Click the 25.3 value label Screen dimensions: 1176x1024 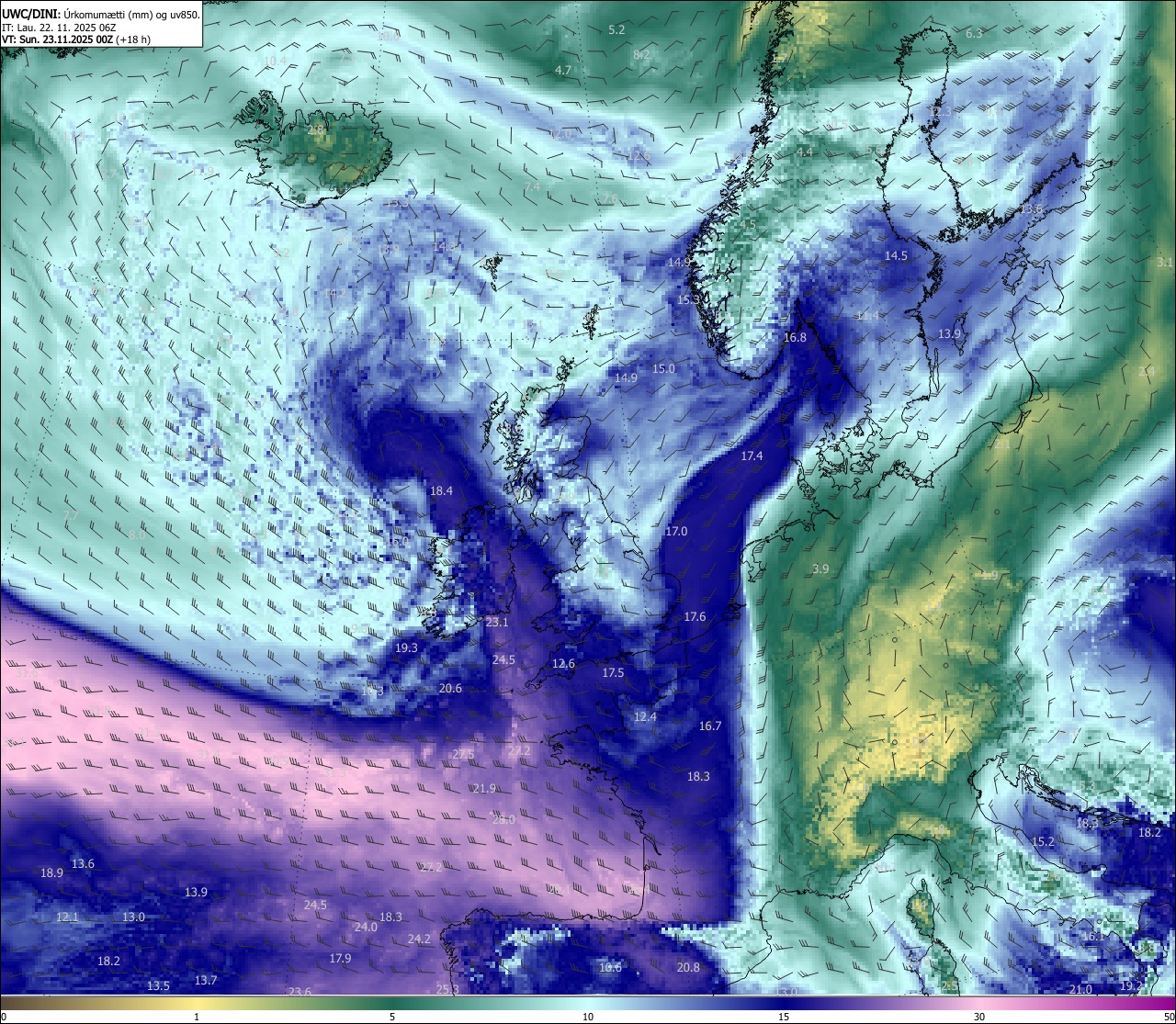pyautogui.click(x=447, y=990)
